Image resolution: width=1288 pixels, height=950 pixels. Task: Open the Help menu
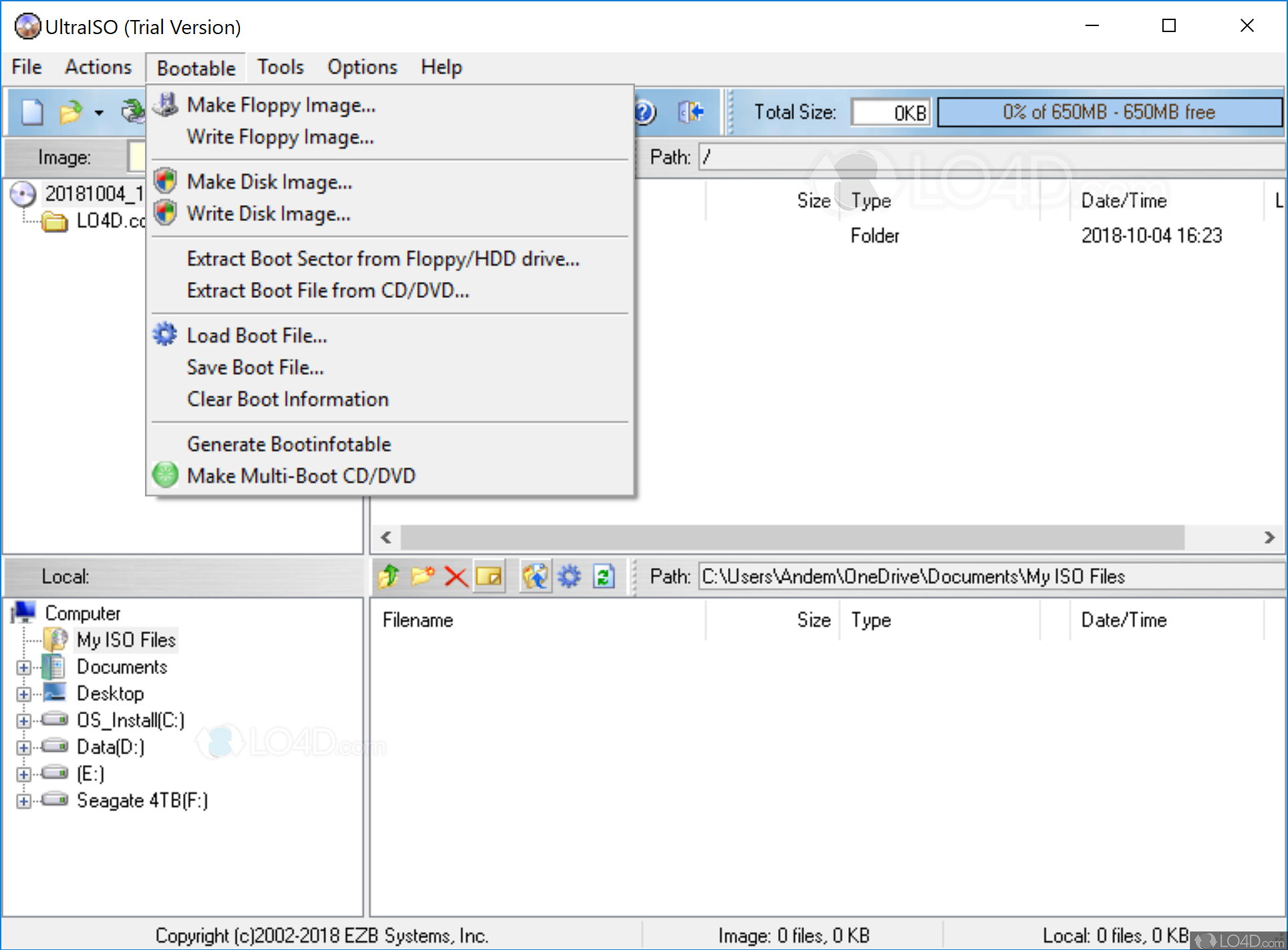(x=441, y=67)
